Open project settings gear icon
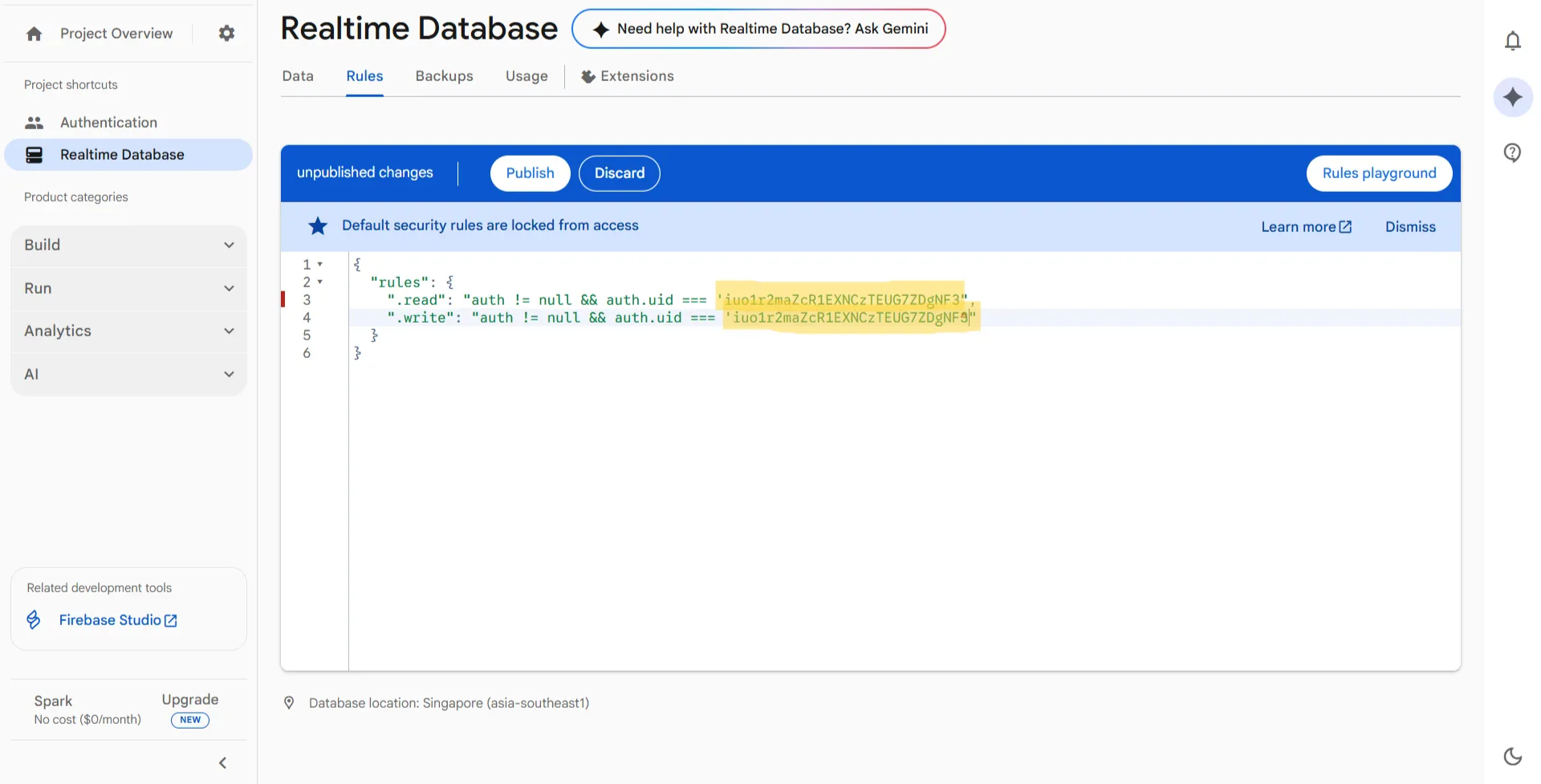Viewport: 1541px width, 784px height. click(x=227, y=33)
